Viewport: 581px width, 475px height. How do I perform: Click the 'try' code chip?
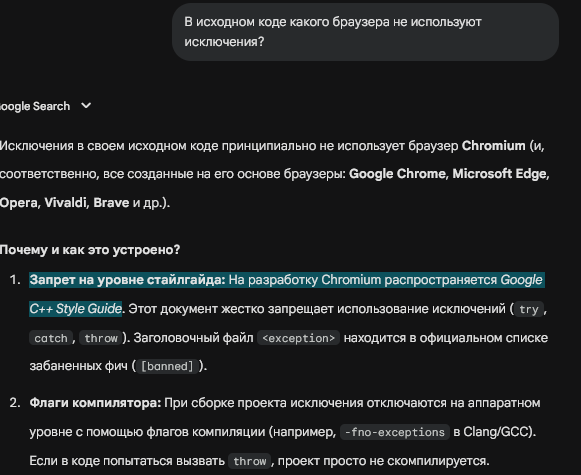click(529, 309)
